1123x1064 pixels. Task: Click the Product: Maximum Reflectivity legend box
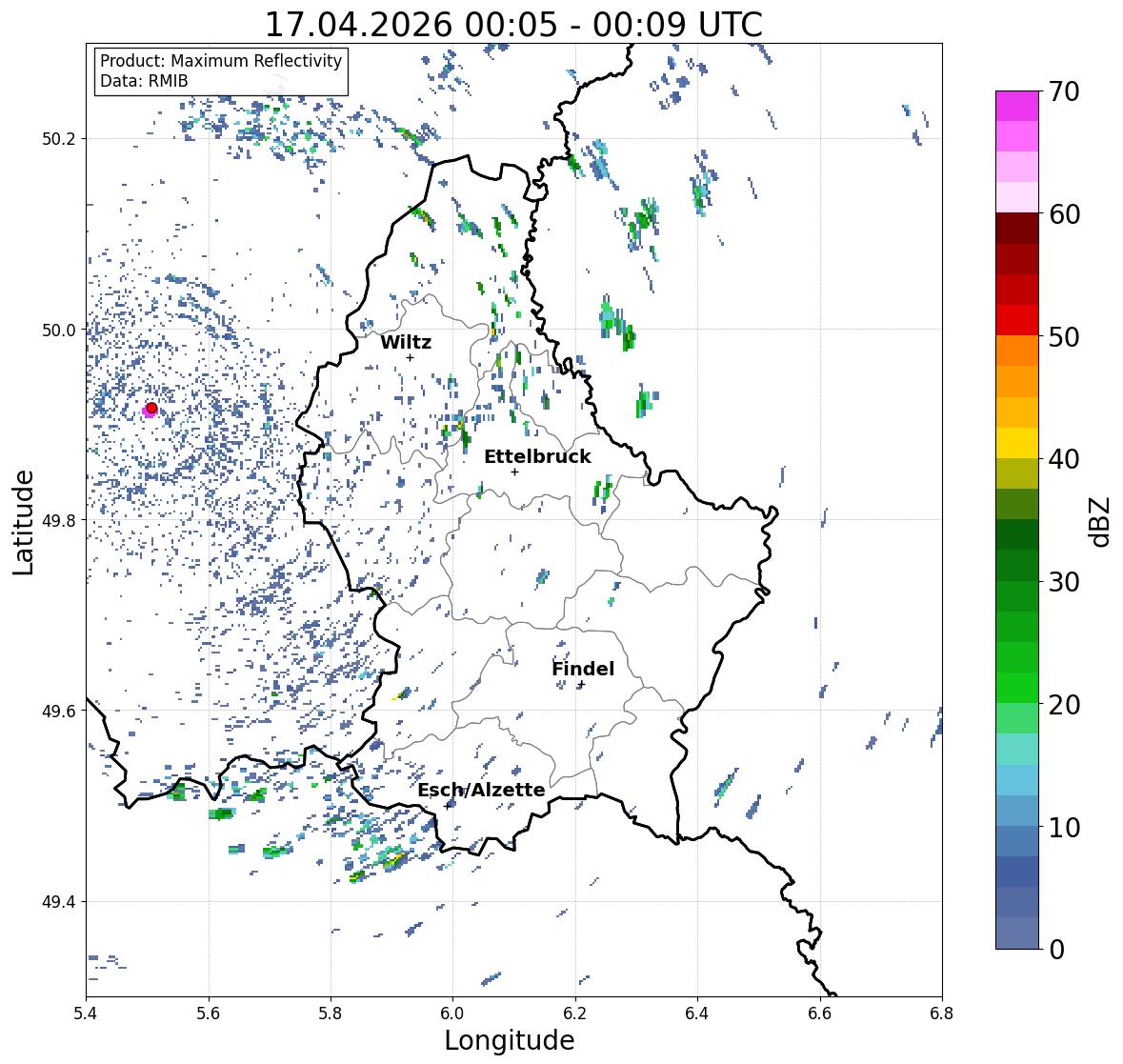coord(221,70)
